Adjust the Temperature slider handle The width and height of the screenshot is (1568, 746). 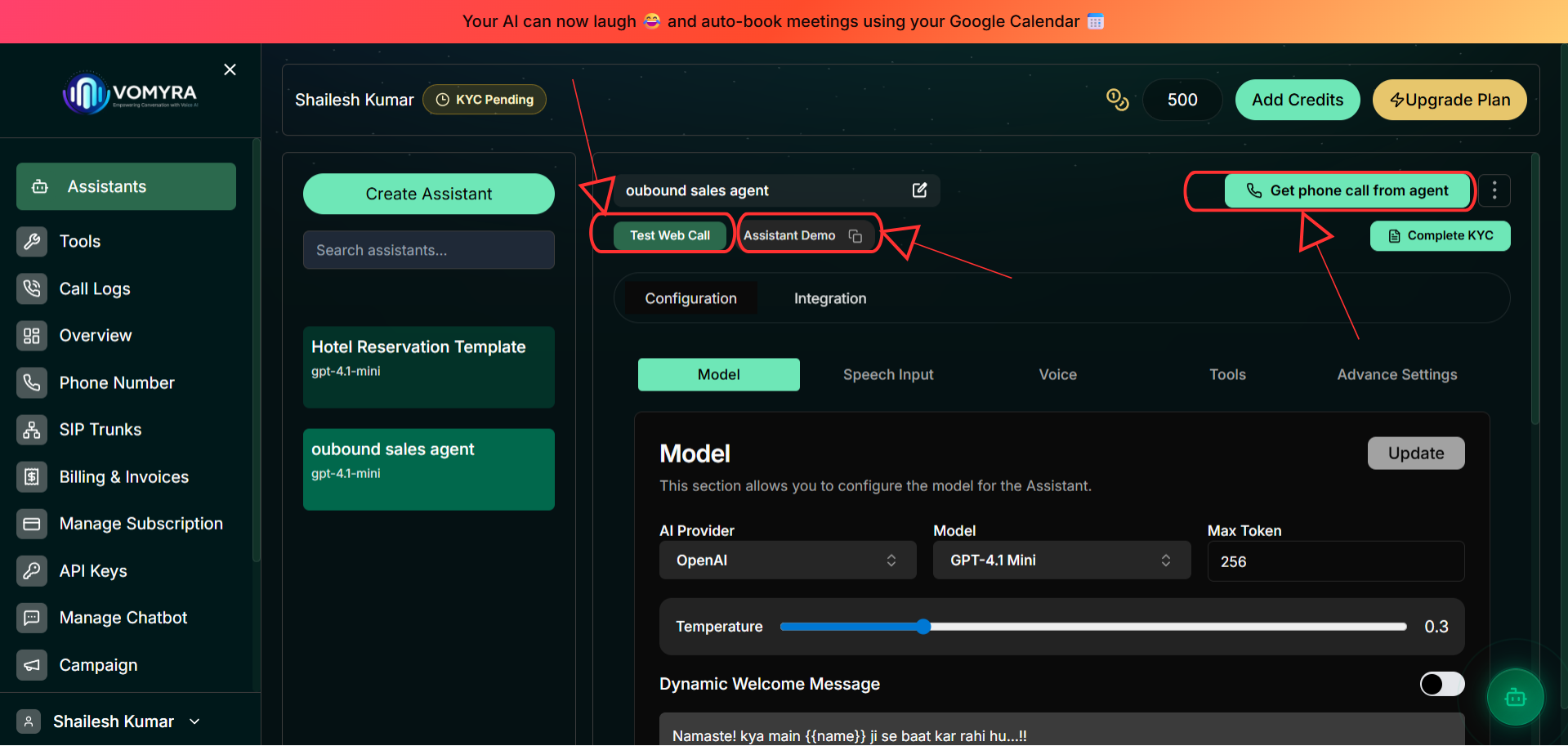pyautogui.click(x=923, y=627)
